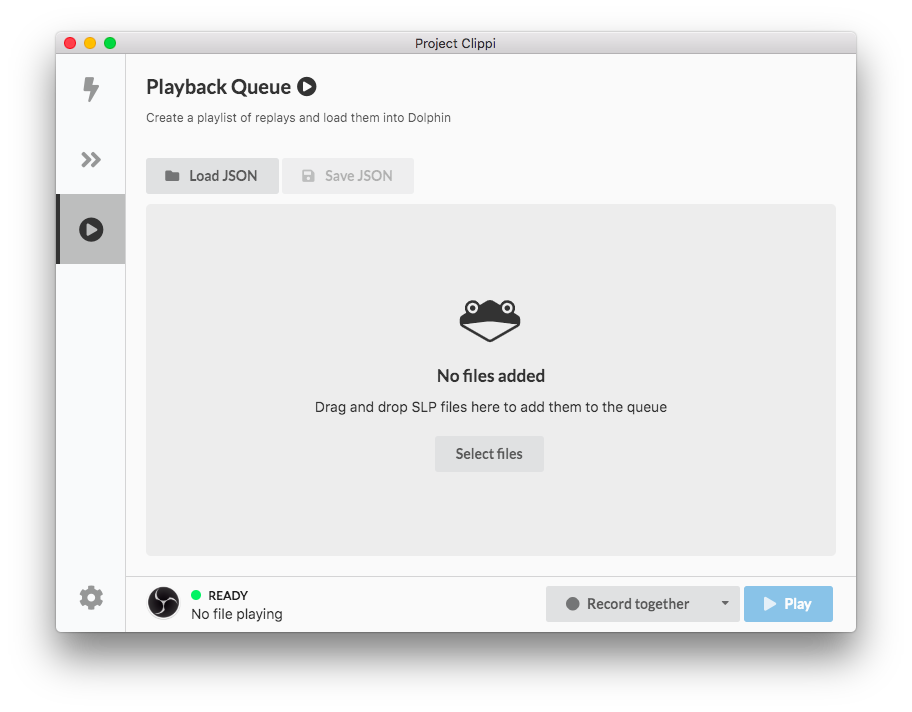Open the lightning bolt sidebar tab
The width and height of the screenshot is (912, 712).
pyautogui.click(x=91, y=89)
